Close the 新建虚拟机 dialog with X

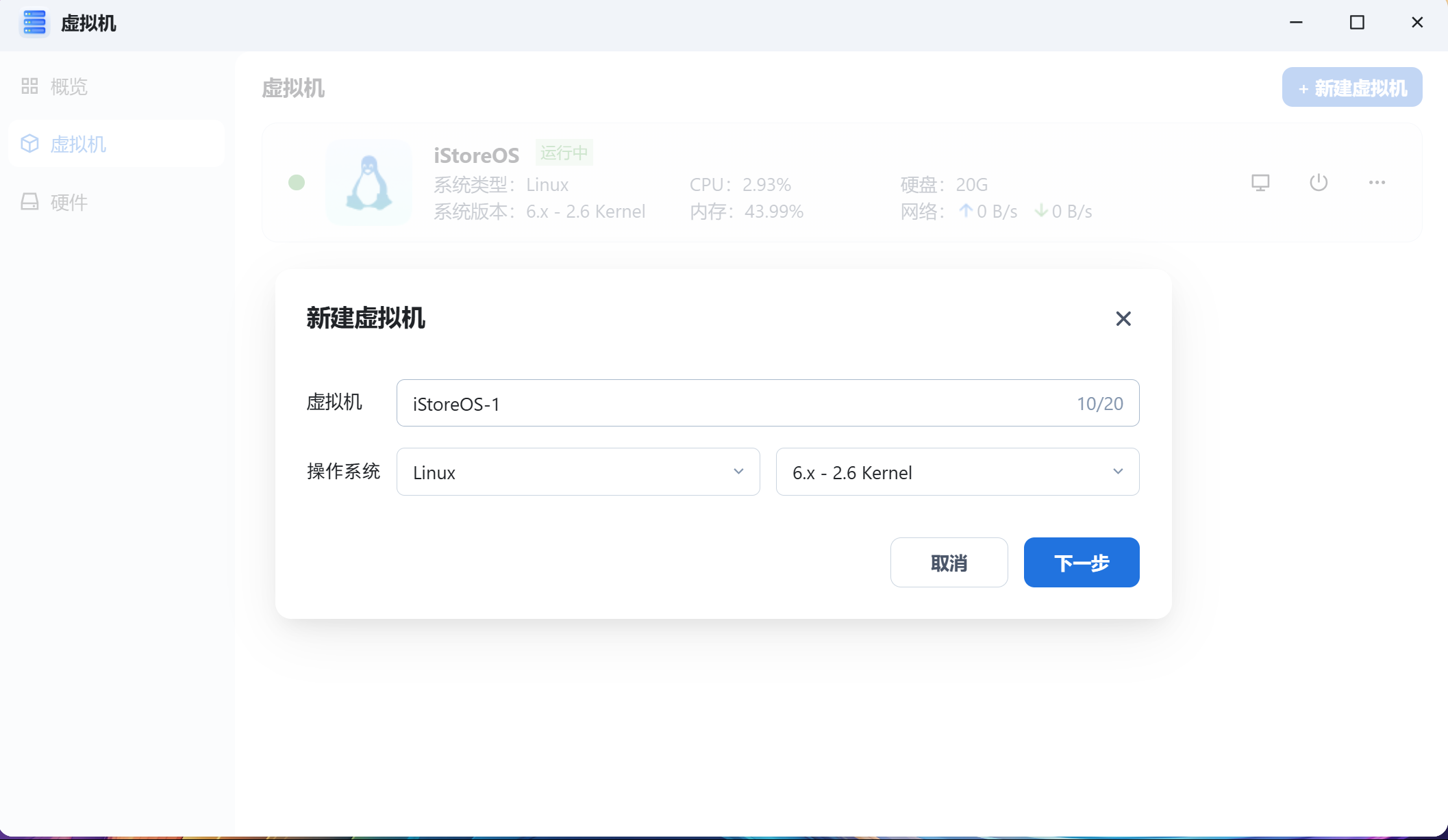1123,318
